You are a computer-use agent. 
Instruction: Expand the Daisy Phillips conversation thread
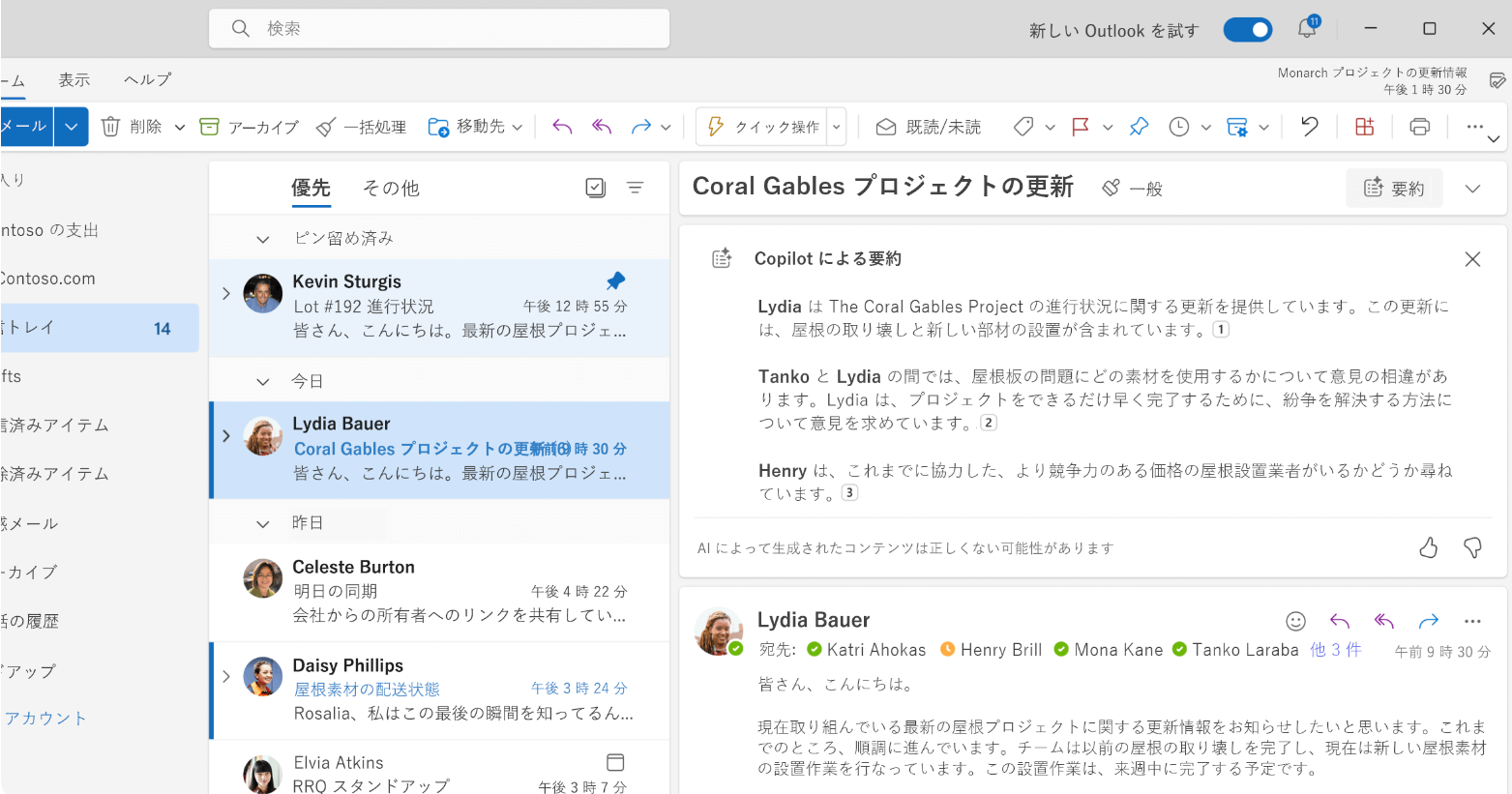click(226, 676)
